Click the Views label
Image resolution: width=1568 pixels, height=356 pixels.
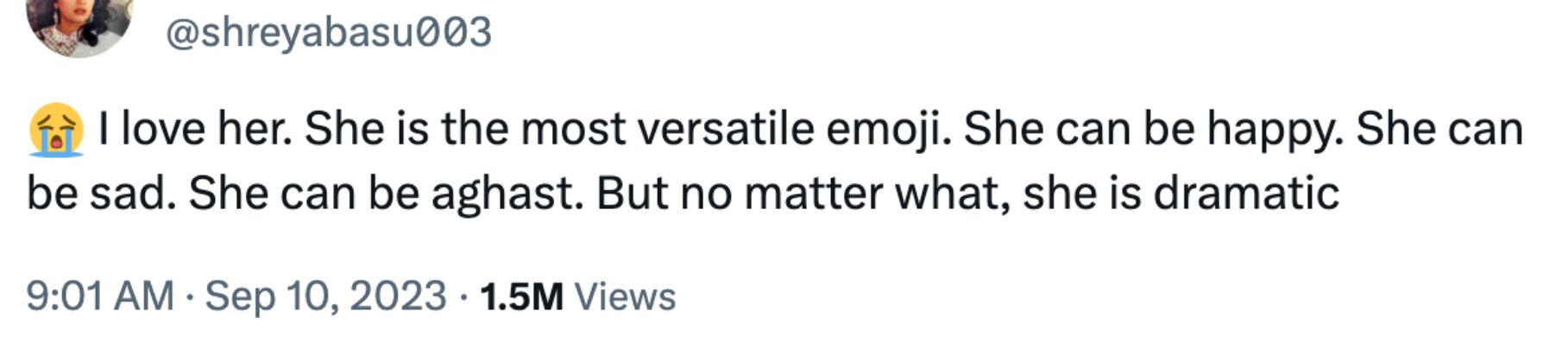(x=625, y=297)
